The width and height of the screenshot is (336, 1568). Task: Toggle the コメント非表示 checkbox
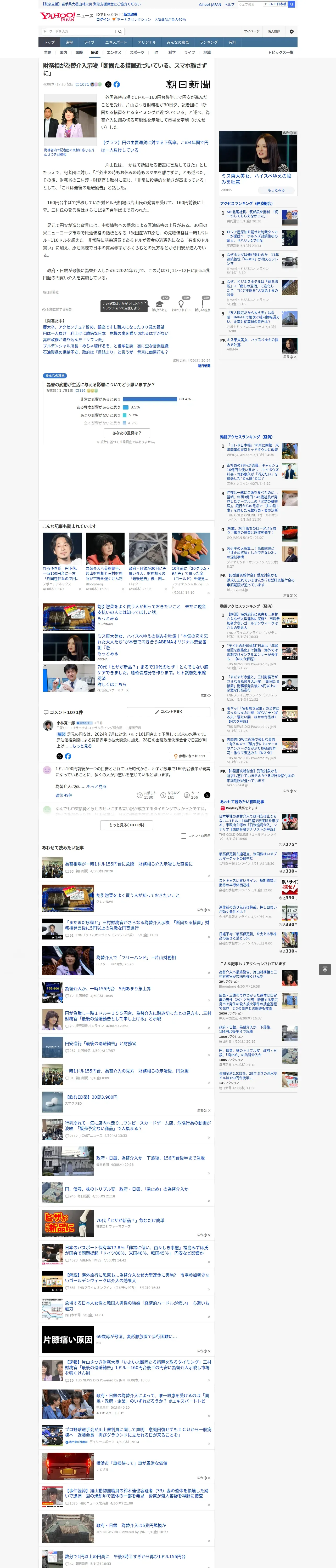(x=183, y=836)
